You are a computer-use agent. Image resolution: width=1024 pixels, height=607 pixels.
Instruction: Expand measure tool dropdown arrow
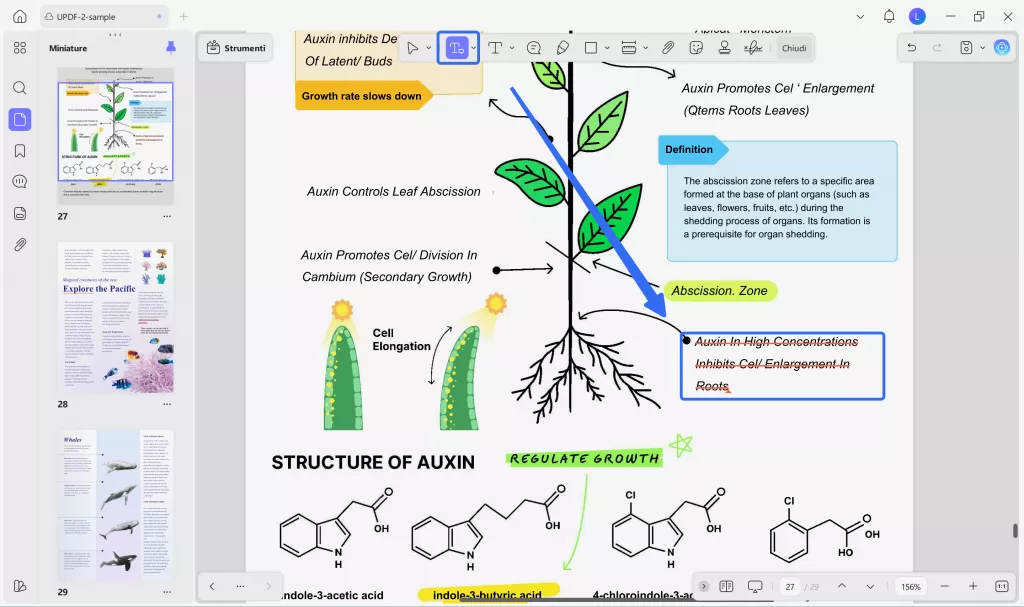(x=645, y=48)
